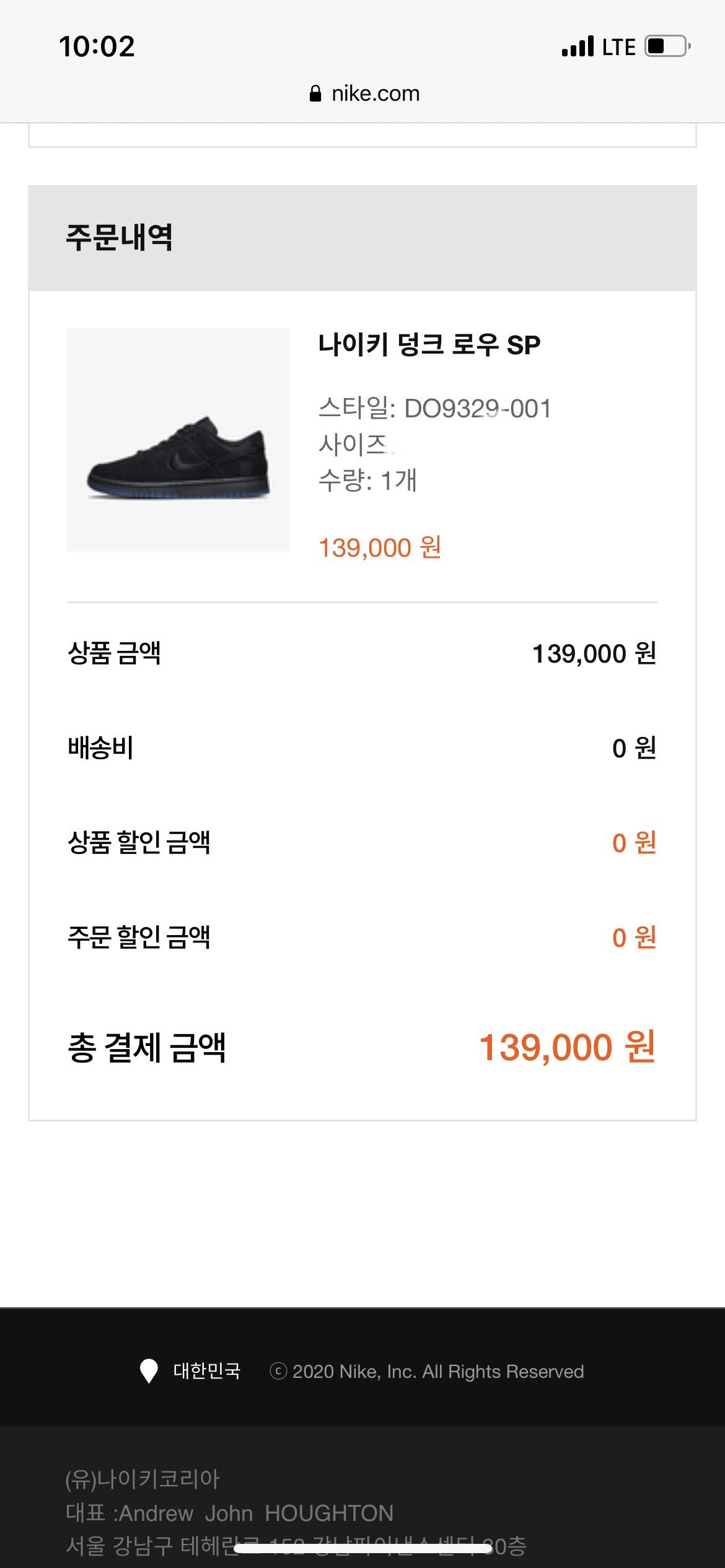Image resolution: width=725 pixels, height=1568 pixels.
Task: Tap the lock icon in address bar
Action: click(315, 94)
